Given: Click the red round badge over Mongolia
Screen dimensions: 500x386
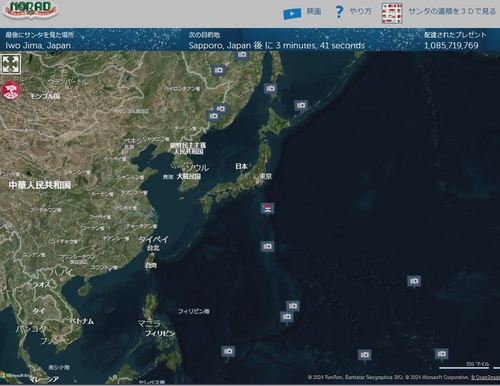Looking at the screenshot, I should [x=11, y=91].
